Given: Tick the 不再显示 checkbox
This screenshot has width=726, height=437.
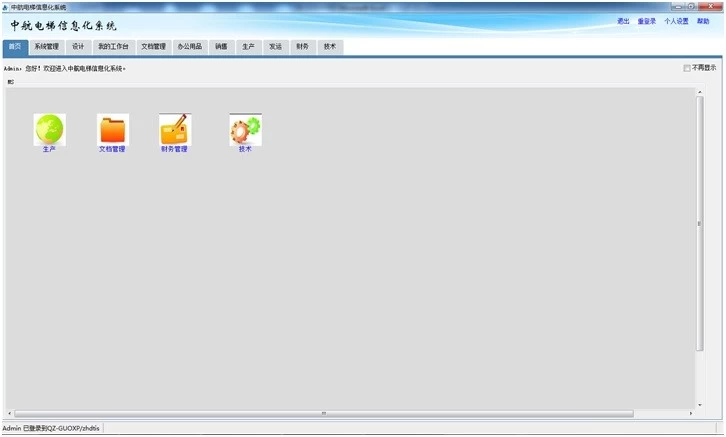Looking at the screenshot, I should 687,68.
